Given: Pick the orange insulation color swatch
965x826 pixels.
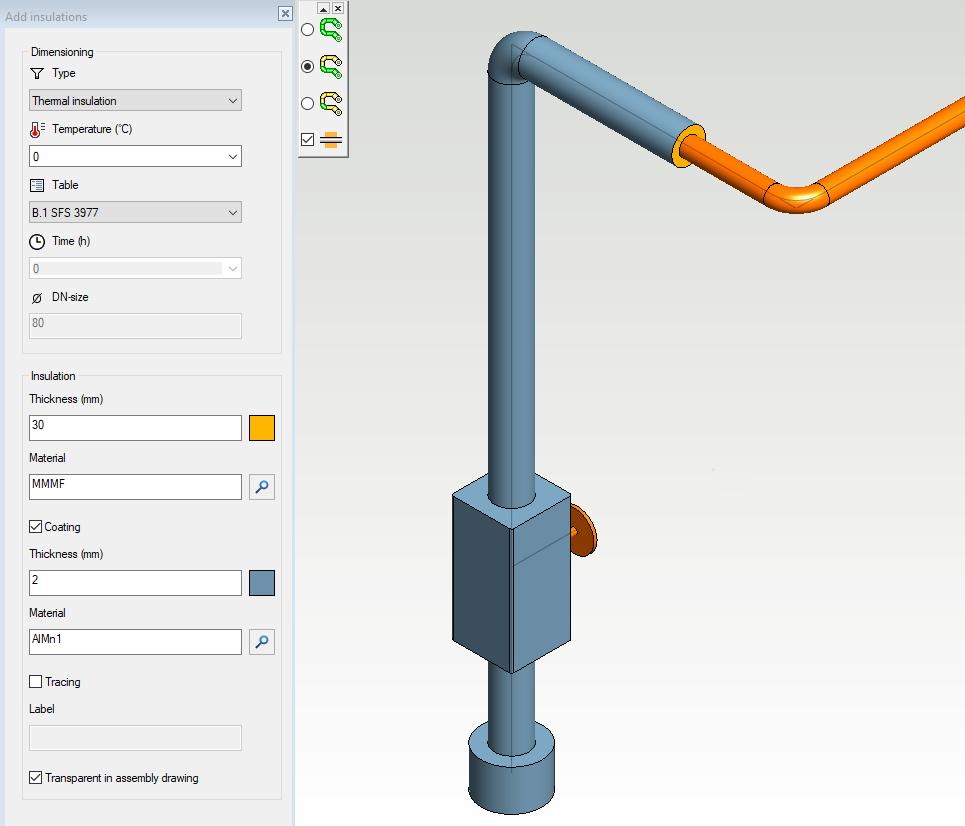Looking at the screenshot, I should (262, 428).
